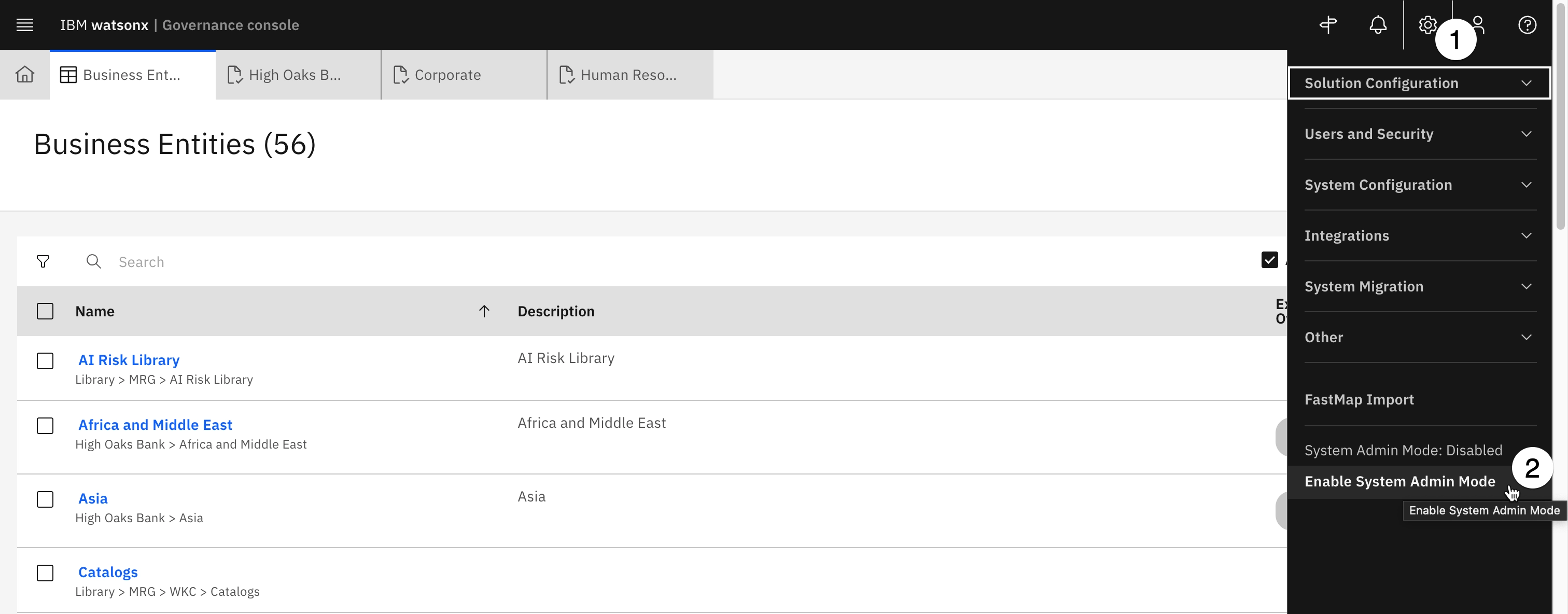
Task: Check the Asia row checkbox
Action: pyautogui.click(x=45, y=499)
